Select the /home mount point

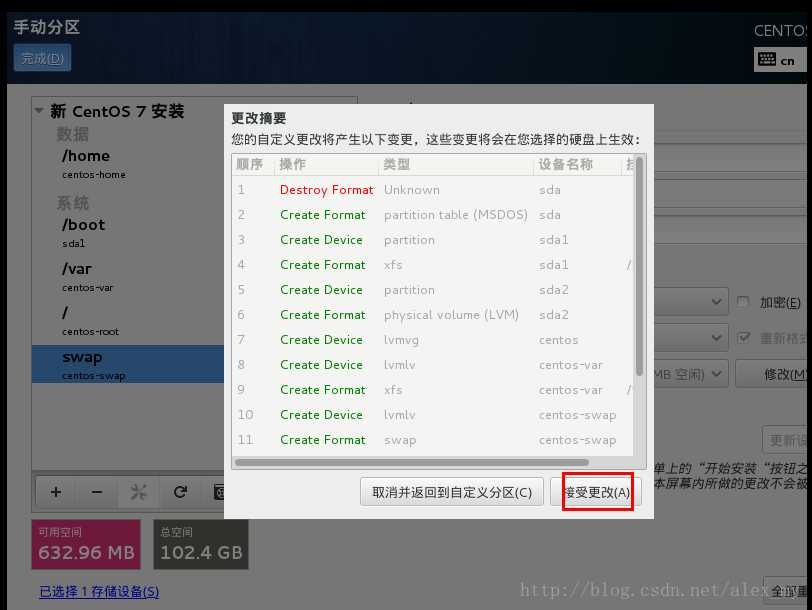click(128, 163)
